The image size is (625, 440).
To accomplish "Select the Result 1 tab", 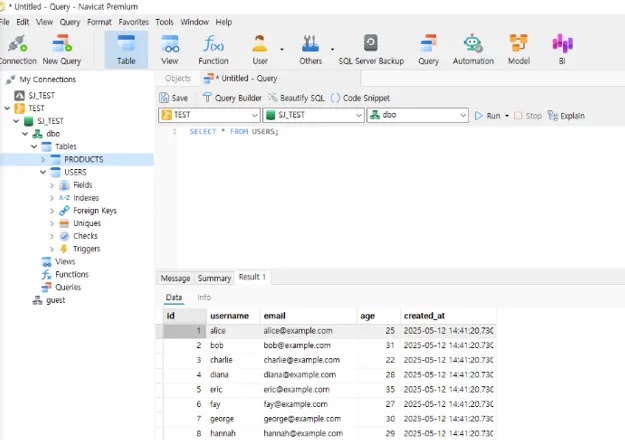I will (252, 277).
